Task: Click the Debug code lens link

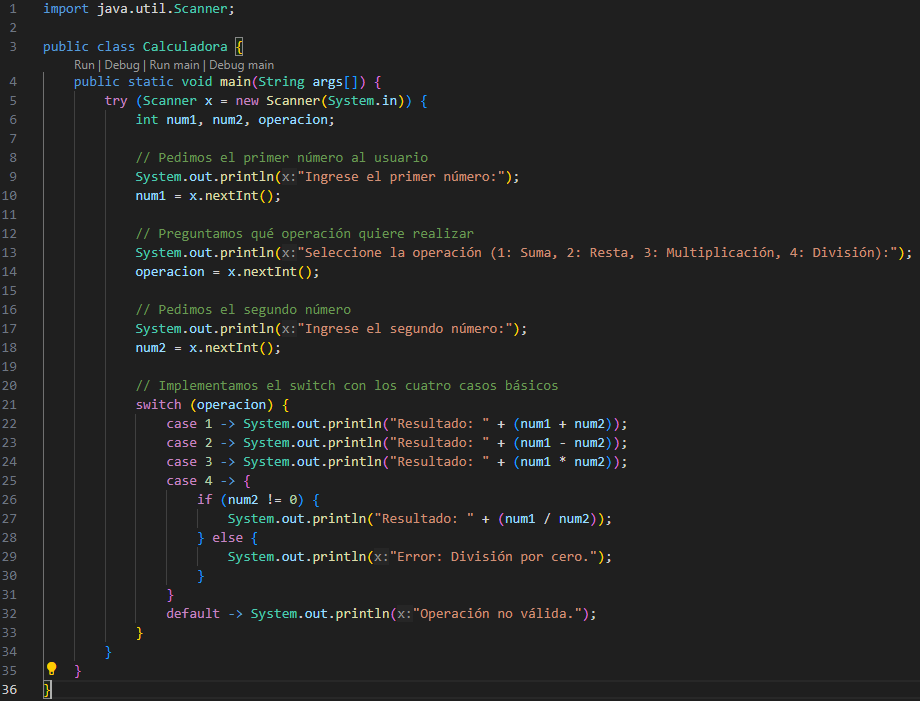Action: coord(122,65)
